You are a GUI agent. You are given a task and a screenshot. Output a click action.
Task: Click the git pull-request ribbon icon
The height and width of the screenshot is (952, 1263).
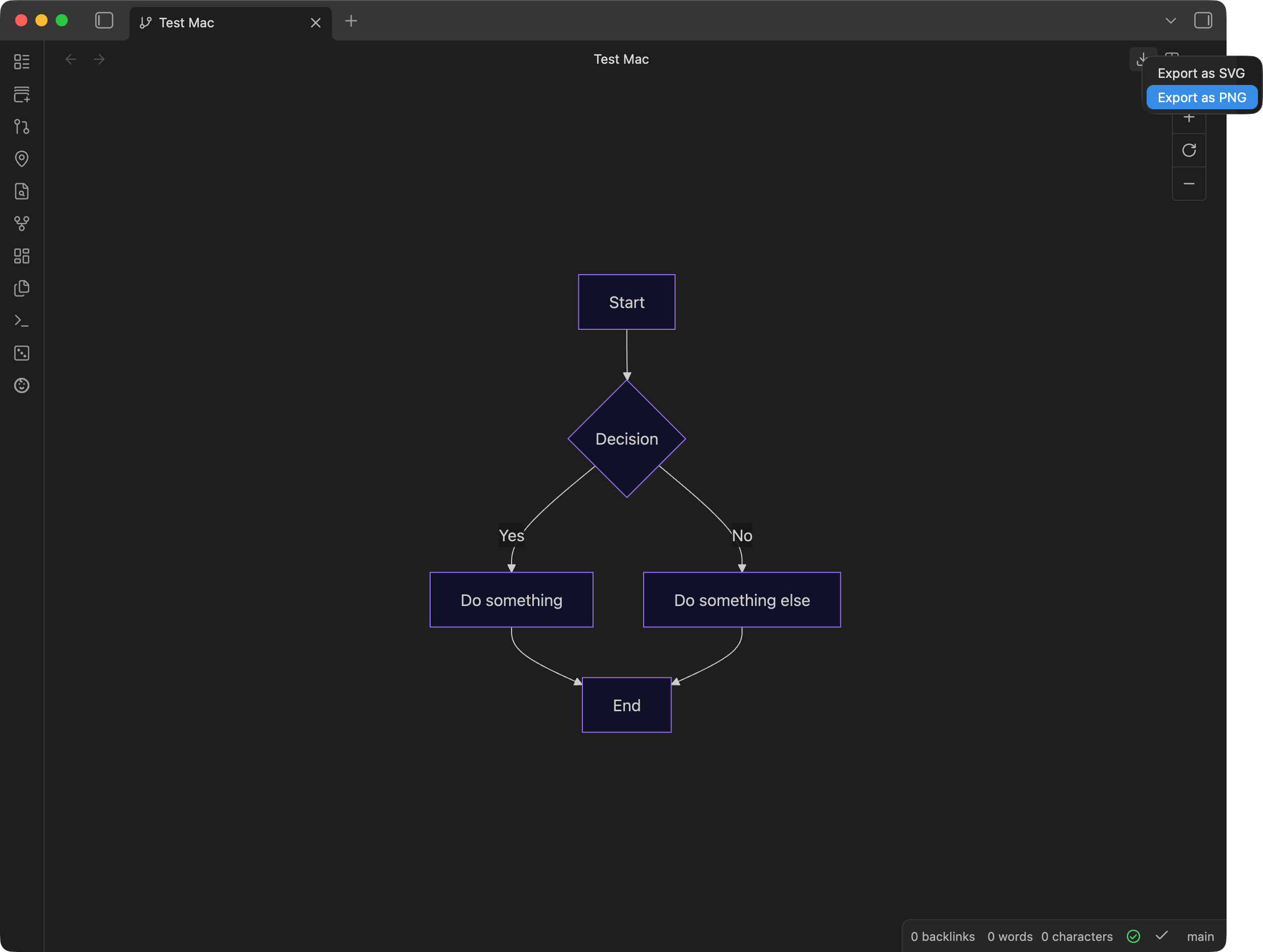pyautogui.click(x=22, y=126)
